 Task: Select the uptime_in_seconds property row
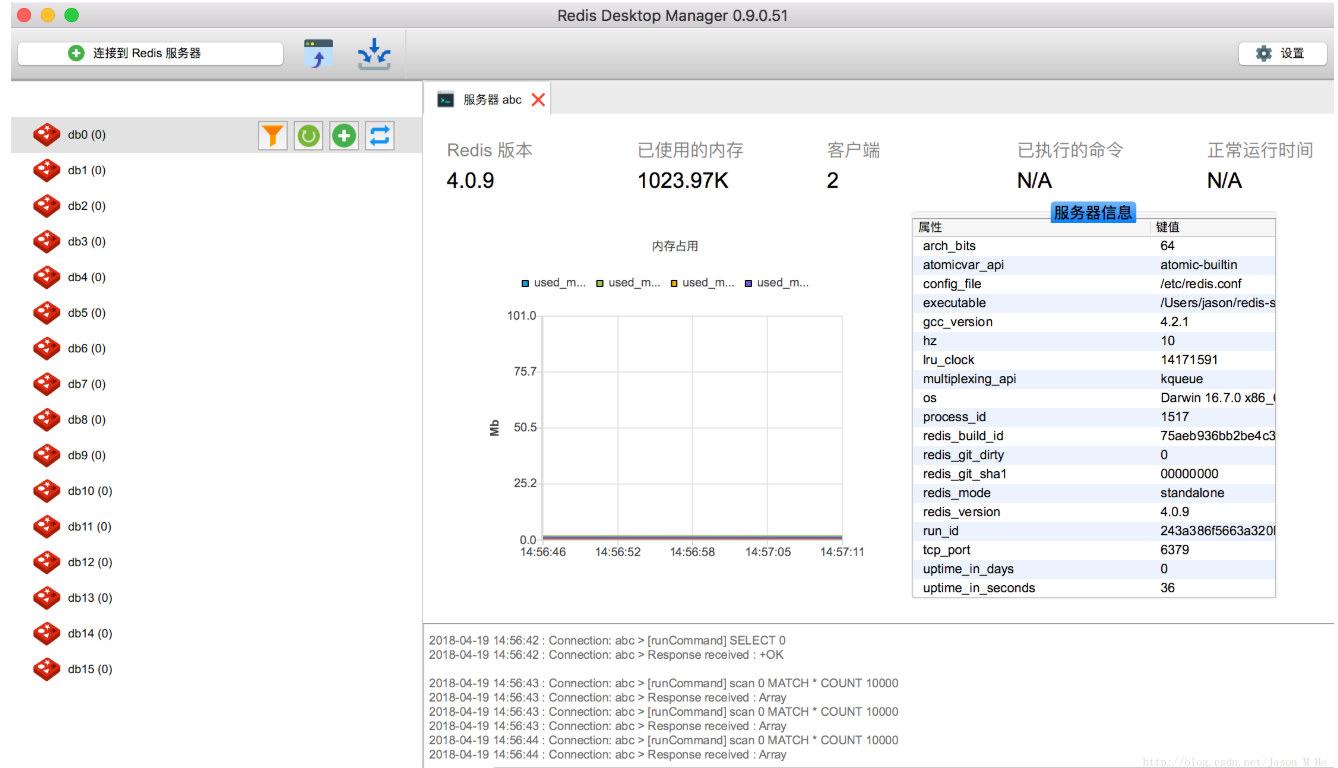tap(1094, 588)
